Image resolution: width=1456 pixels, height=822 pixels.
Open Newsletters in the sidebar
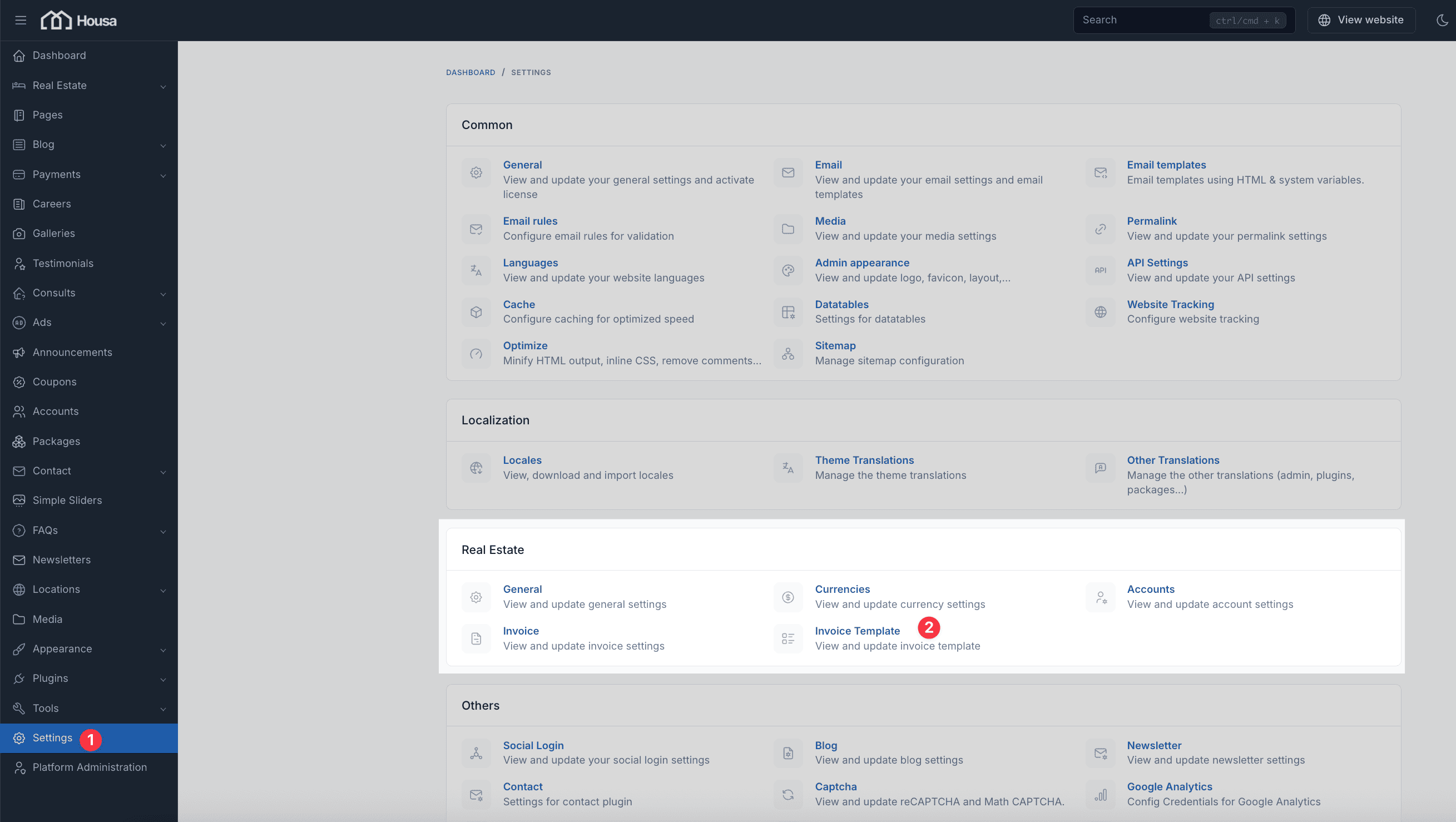(x=89, y=559)
